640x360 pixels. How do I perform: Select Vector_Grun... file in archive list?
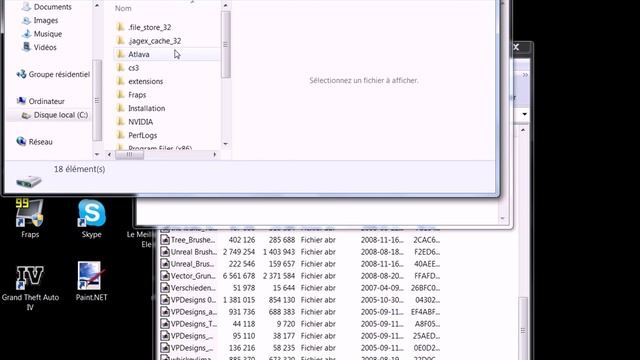point(188,276)
